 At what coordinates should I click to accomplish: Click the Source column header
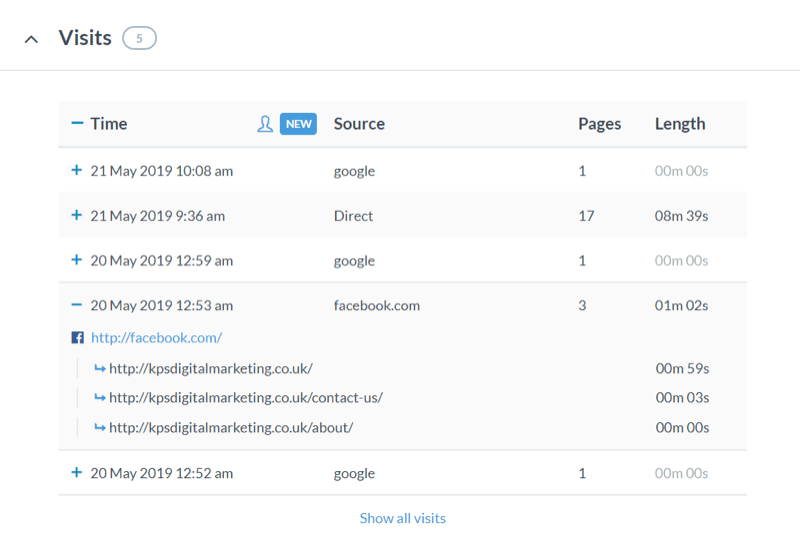coord(359,124)
